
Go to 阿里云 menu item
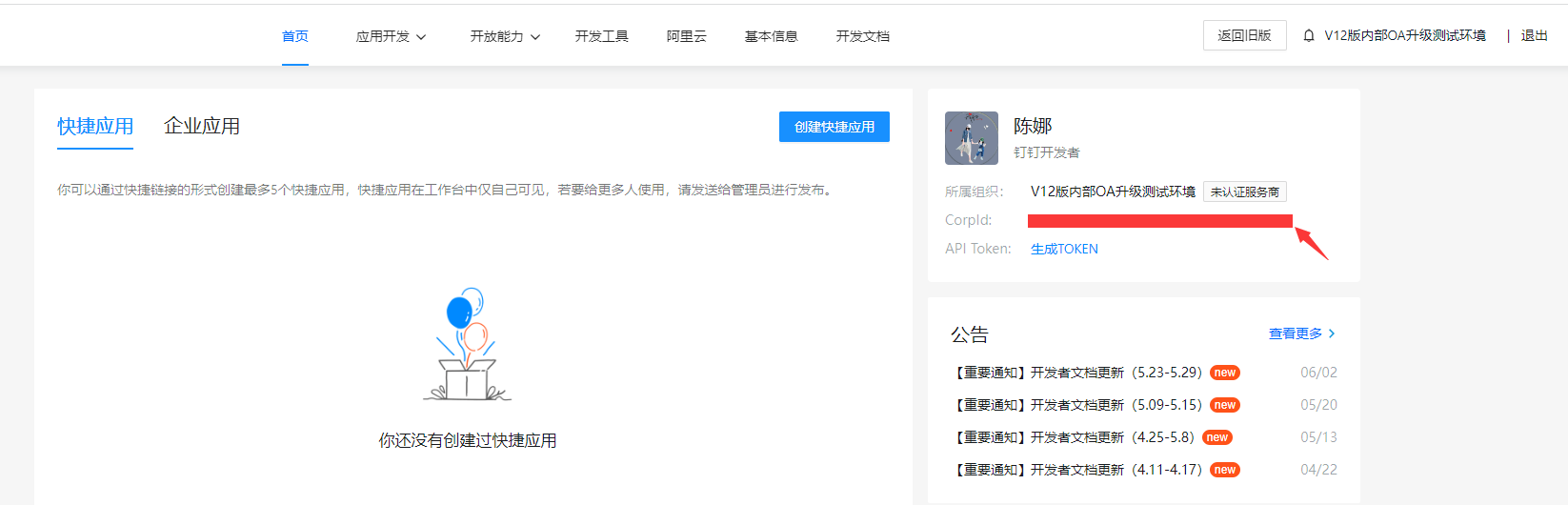tap(686, 36)
